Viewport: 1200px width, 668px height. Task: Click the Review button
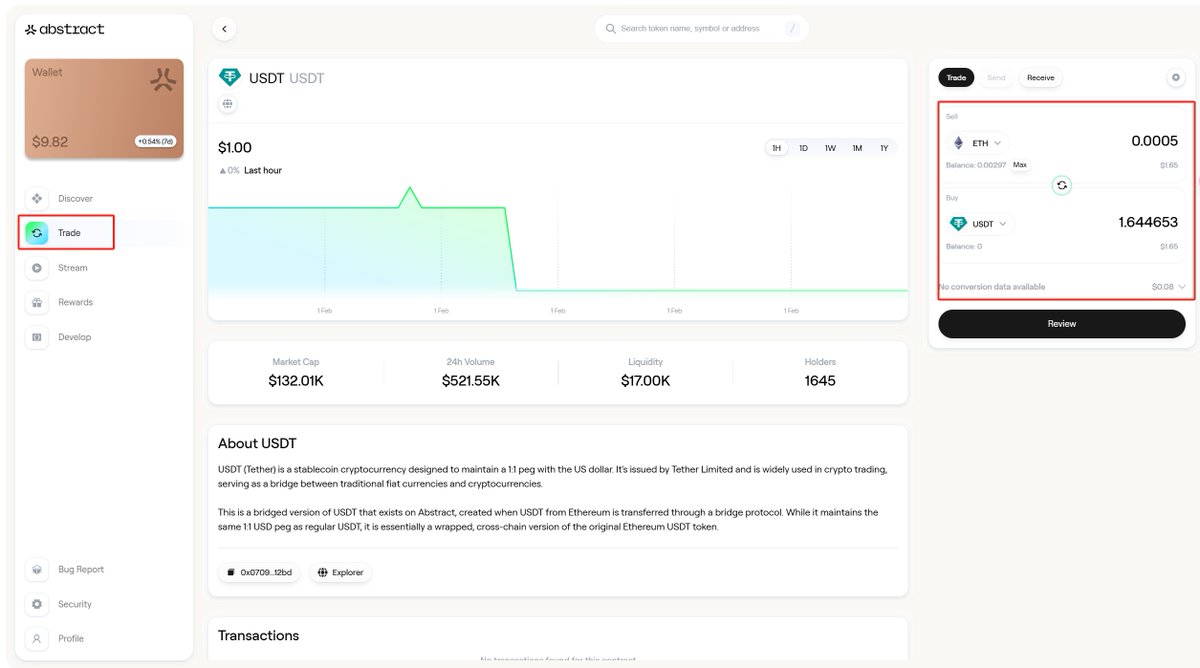pyautogui.click(x=1062, y=324)
